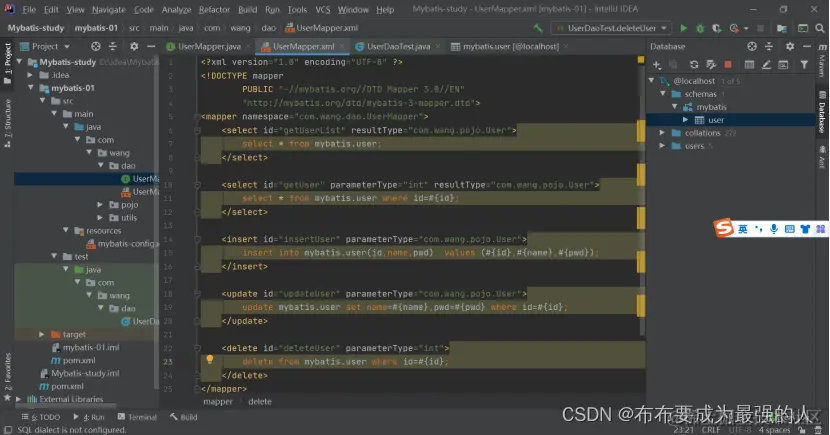Hide the Project panel with the minus icon
Viewport: 830px width, 435px height.
(x=151, y=47)
